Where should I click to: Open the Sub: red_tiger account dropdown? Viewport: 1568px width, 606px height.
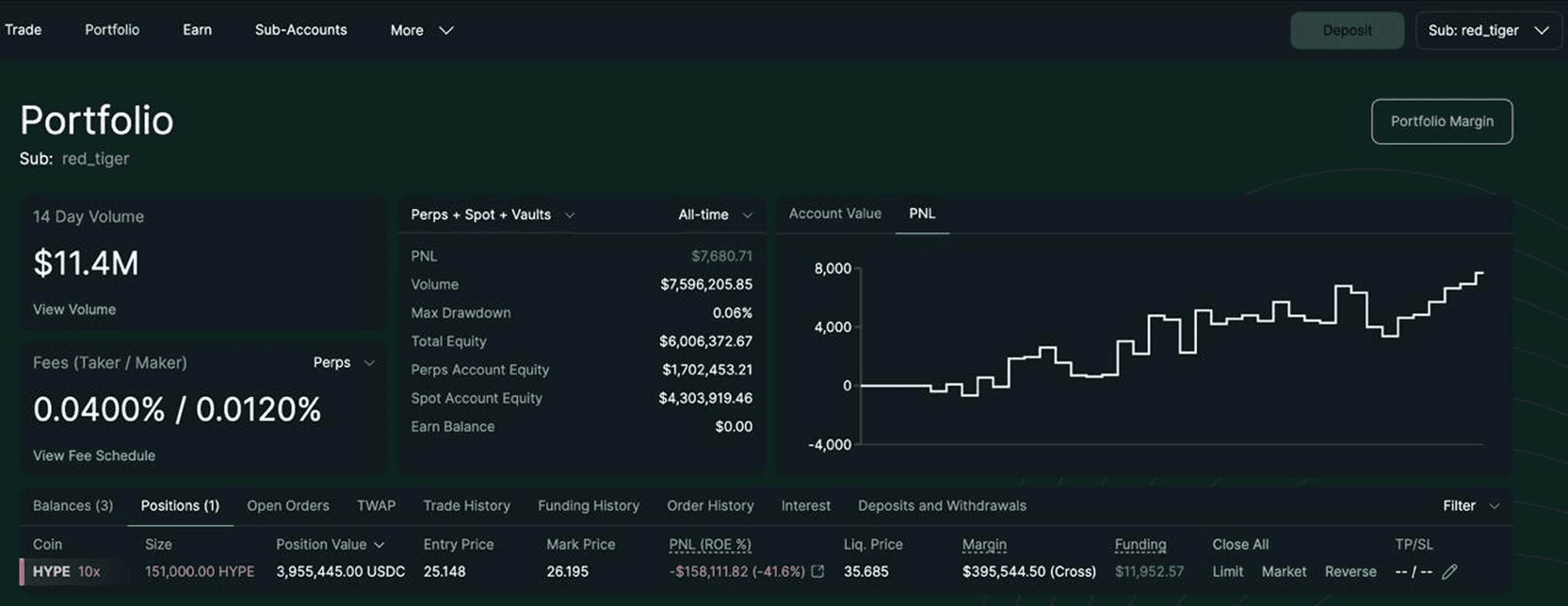click(x=1488, y=31)
